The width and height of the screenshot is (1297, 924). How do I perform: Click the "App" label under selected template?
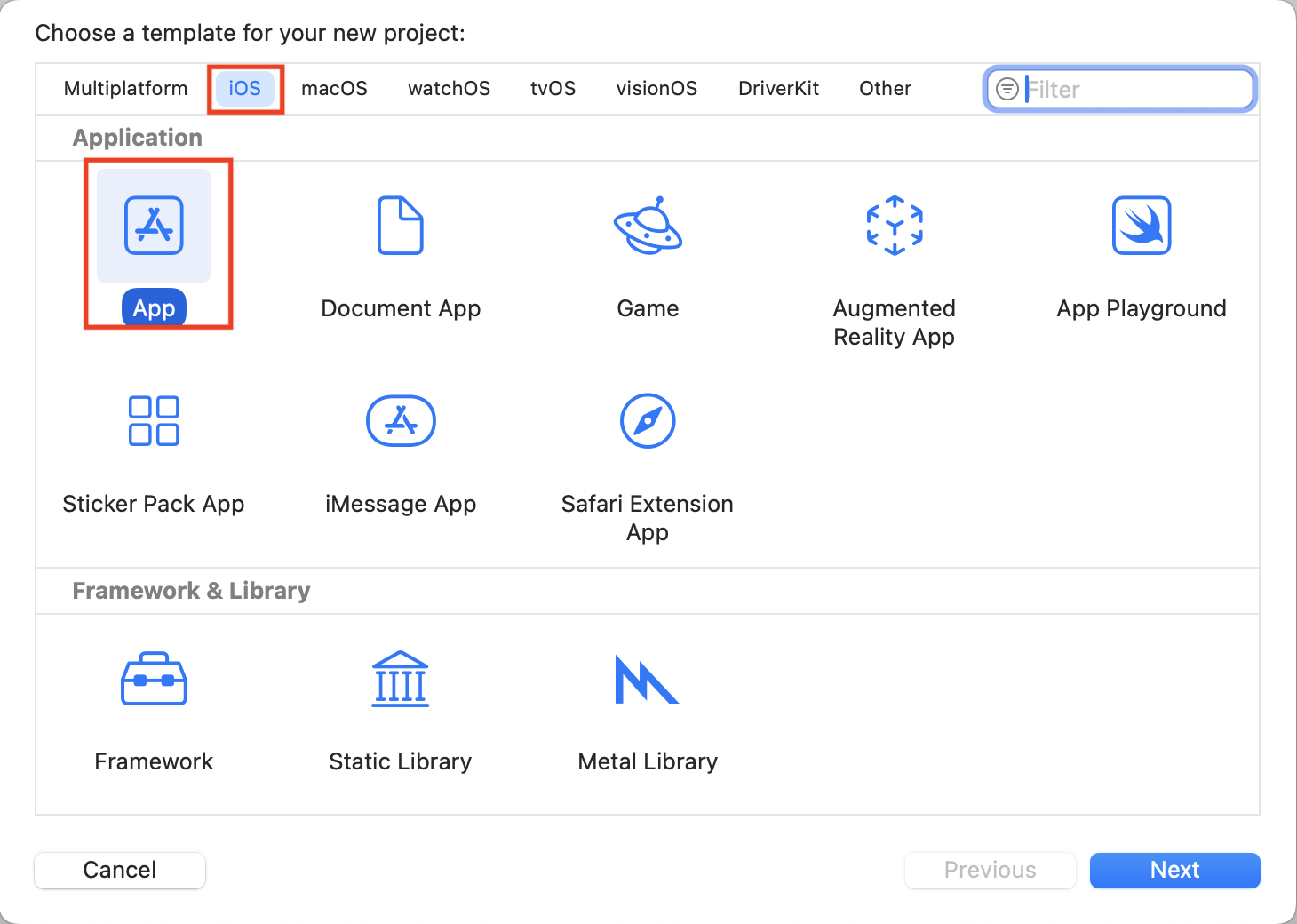[154, 308]
